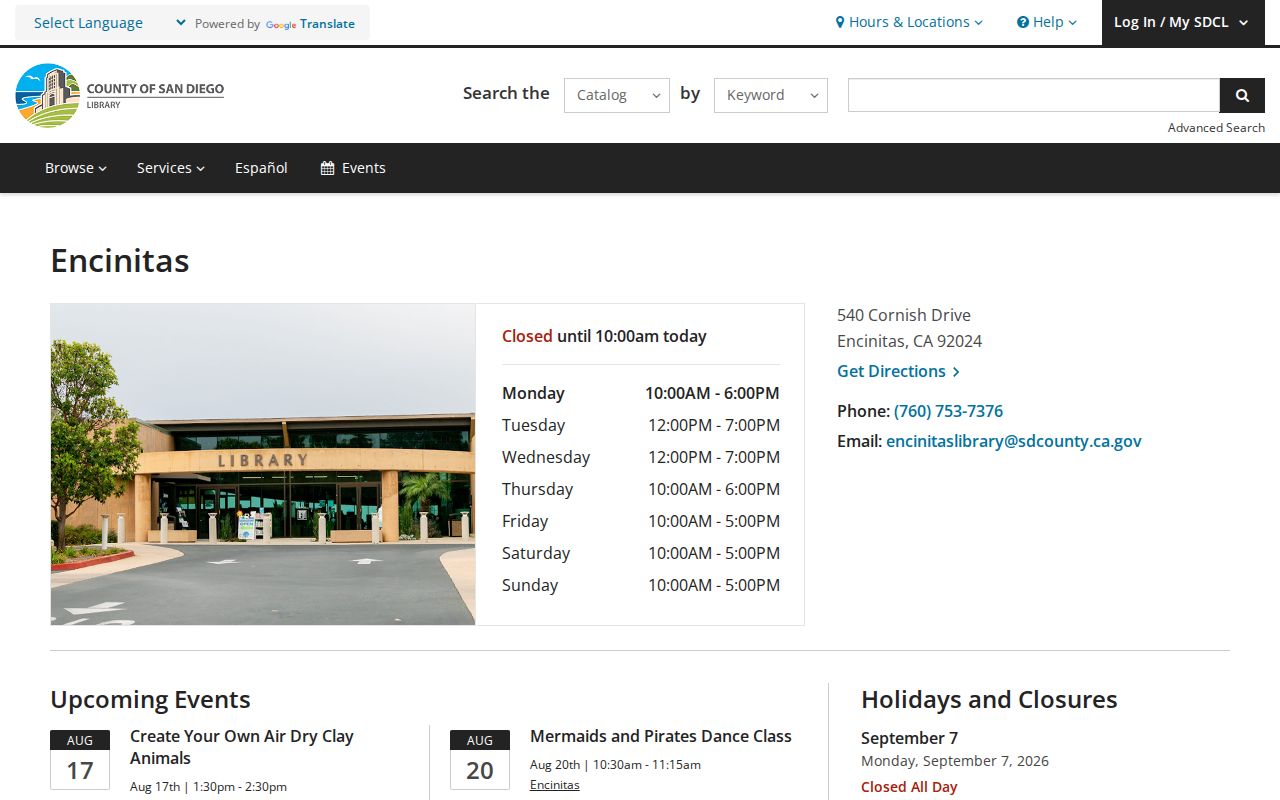The image size is (1280, 800).
Task: Click the AUG 20 date badge
Action: click(480, 760)
